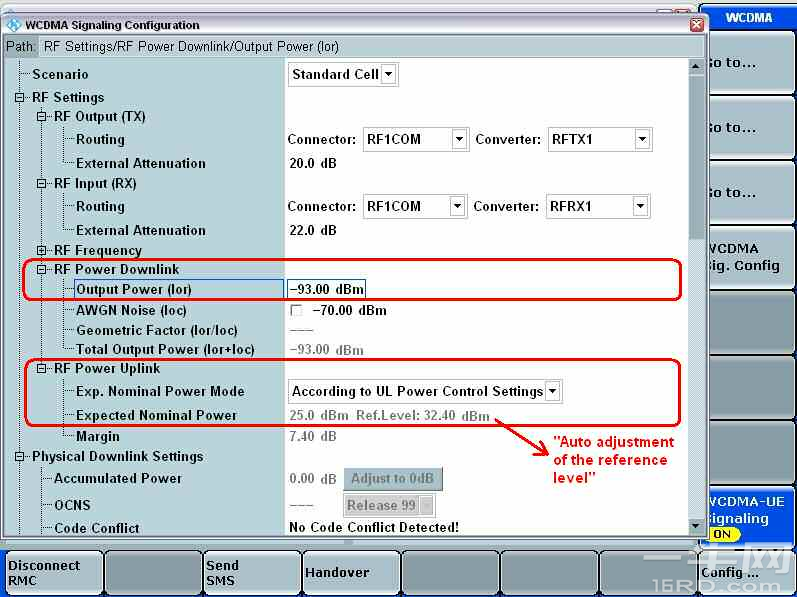The image size is (797, 597).
Task: Enable the AWGN Noise (Ioc) checkbox
Action: [x=296, y=311]
